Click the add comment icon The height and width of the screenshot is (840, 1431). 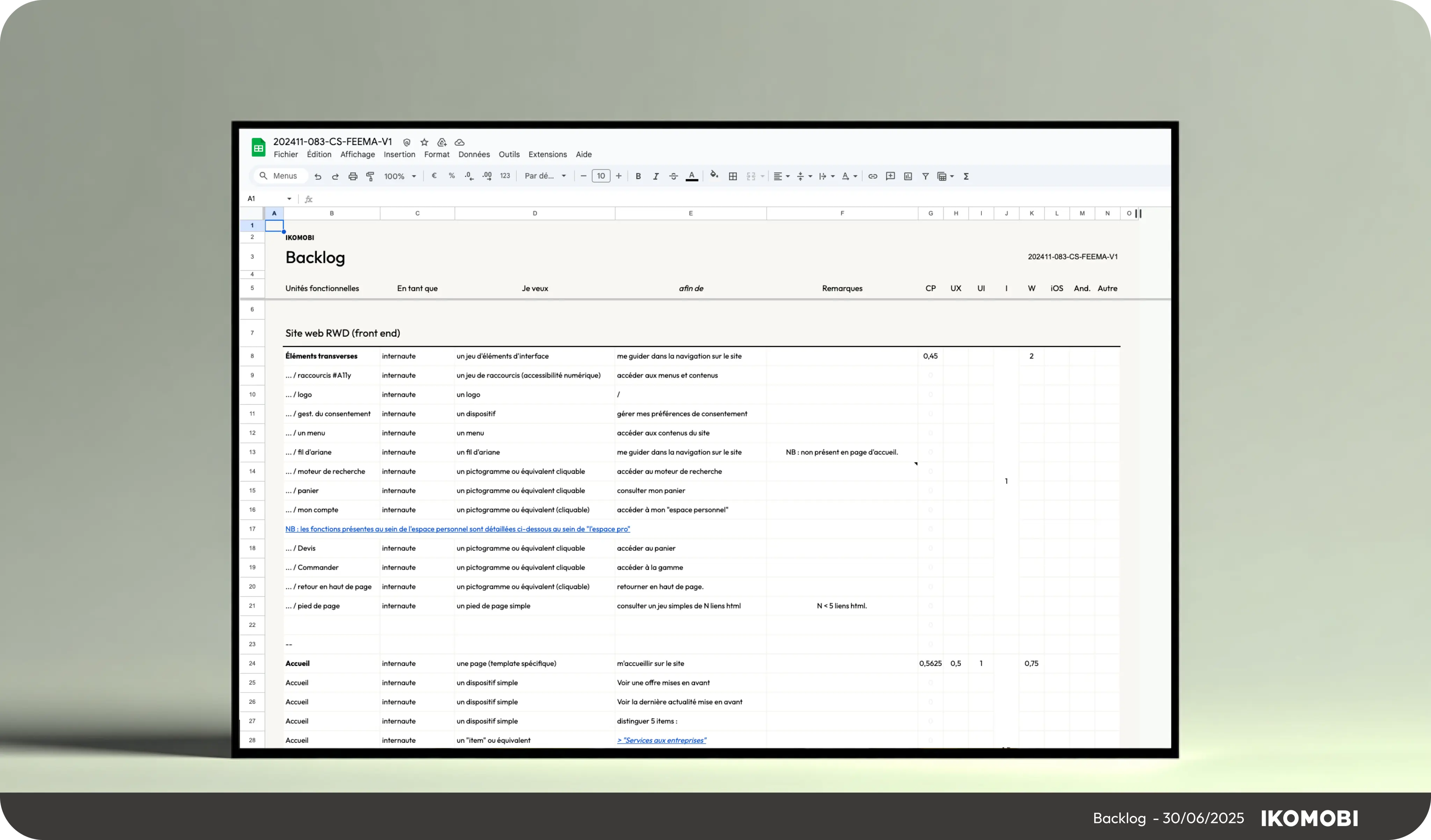[891, 176]
